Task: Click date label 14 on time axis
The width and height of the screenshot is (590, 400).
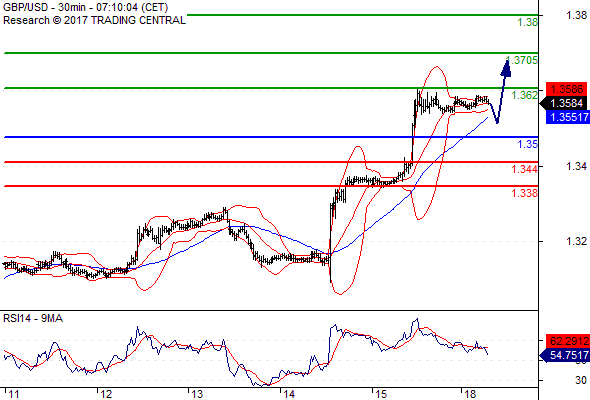Action: coord(289,394)
